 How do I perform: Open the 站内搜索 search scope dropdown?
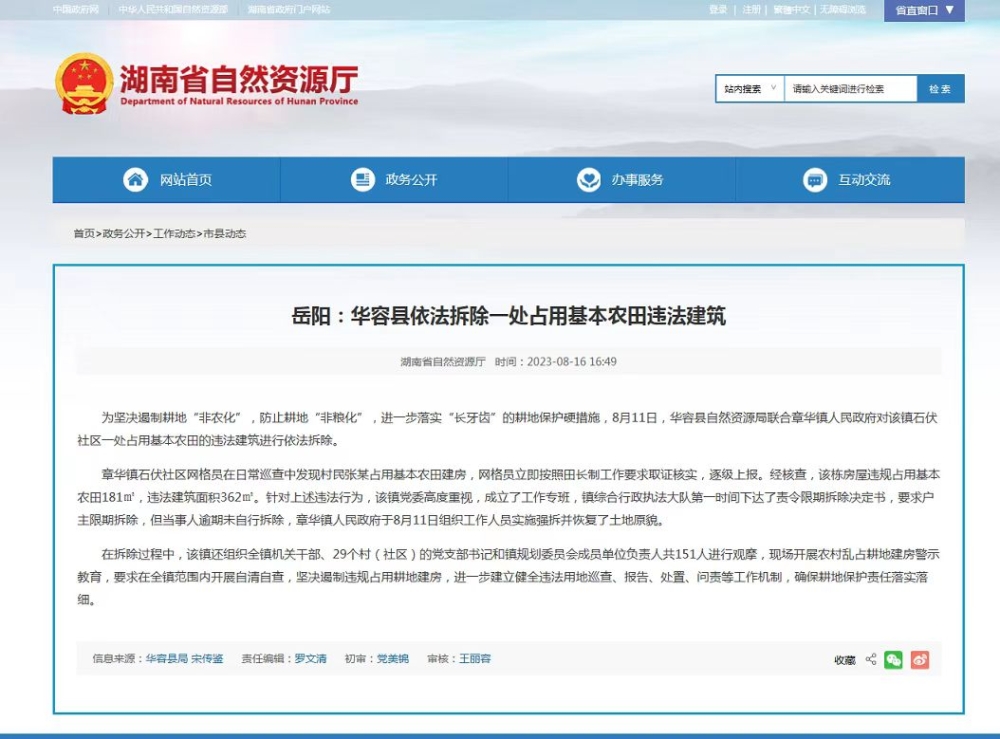pyautogui.click(x=749, y=89)
